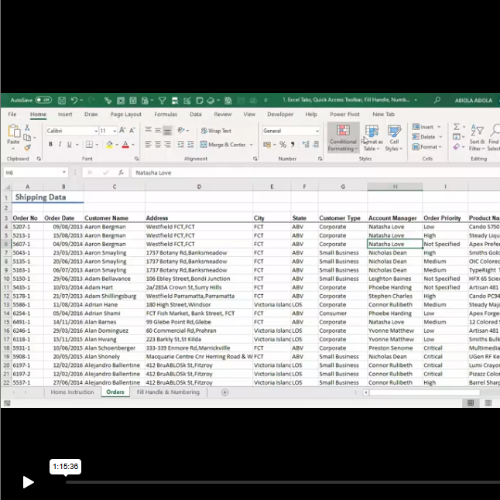Screen dimensions: 500x500
Task: Click the Decrease Decimal icon
Action: pos(316,144)
